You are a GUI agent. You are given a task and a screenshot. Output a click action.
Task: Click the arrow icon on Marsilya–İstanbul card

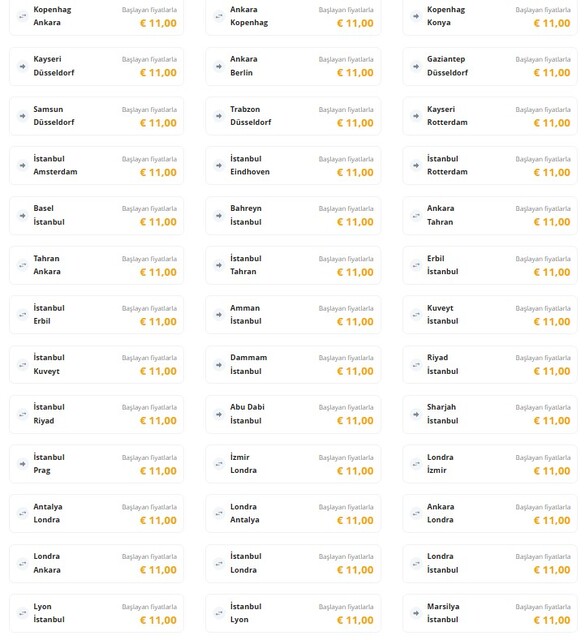pos(416,613)
